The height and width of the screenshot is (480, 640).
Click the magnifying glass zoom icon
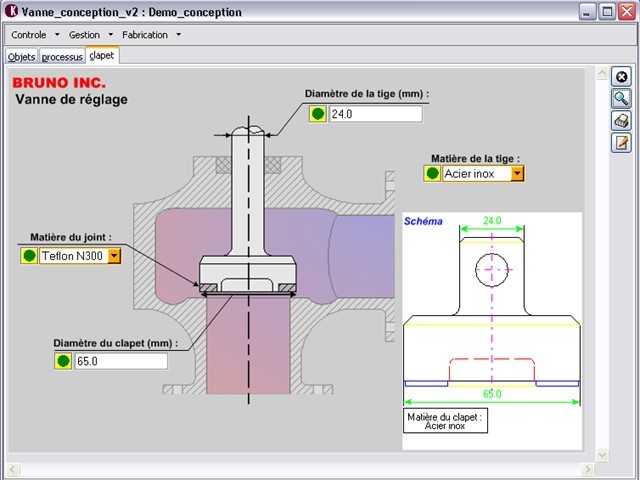pos(621,99)
